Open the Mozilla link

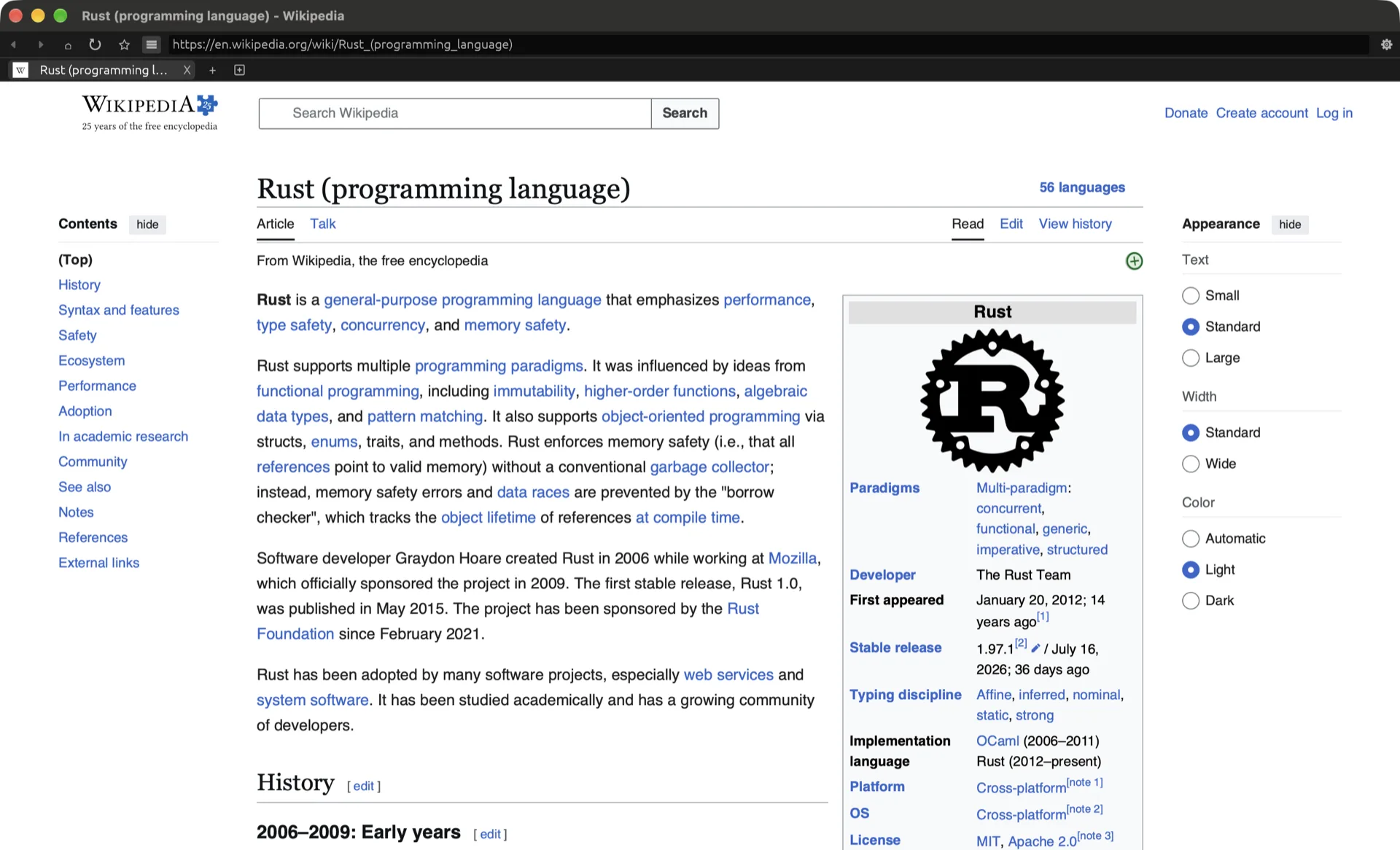tap(793, 558)
